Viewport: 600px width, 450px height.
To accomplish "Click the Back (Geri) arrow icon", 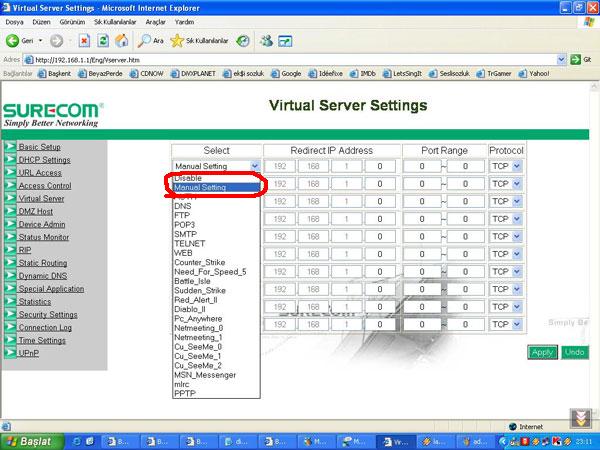I will tap(12, 41).
